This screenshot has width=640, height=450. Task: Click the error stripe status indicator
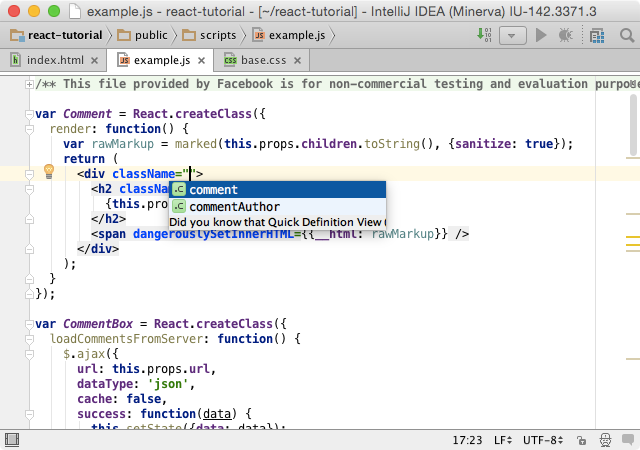click(633, 84)
